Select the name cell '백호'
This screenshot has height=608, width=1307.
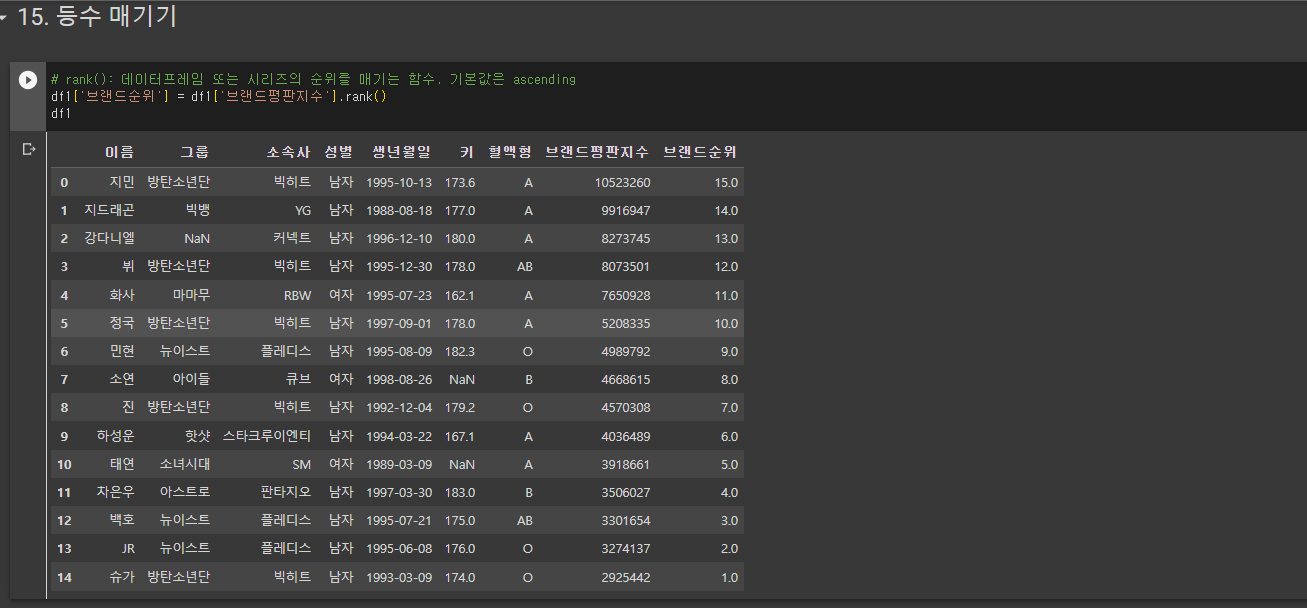coord(121,520)
